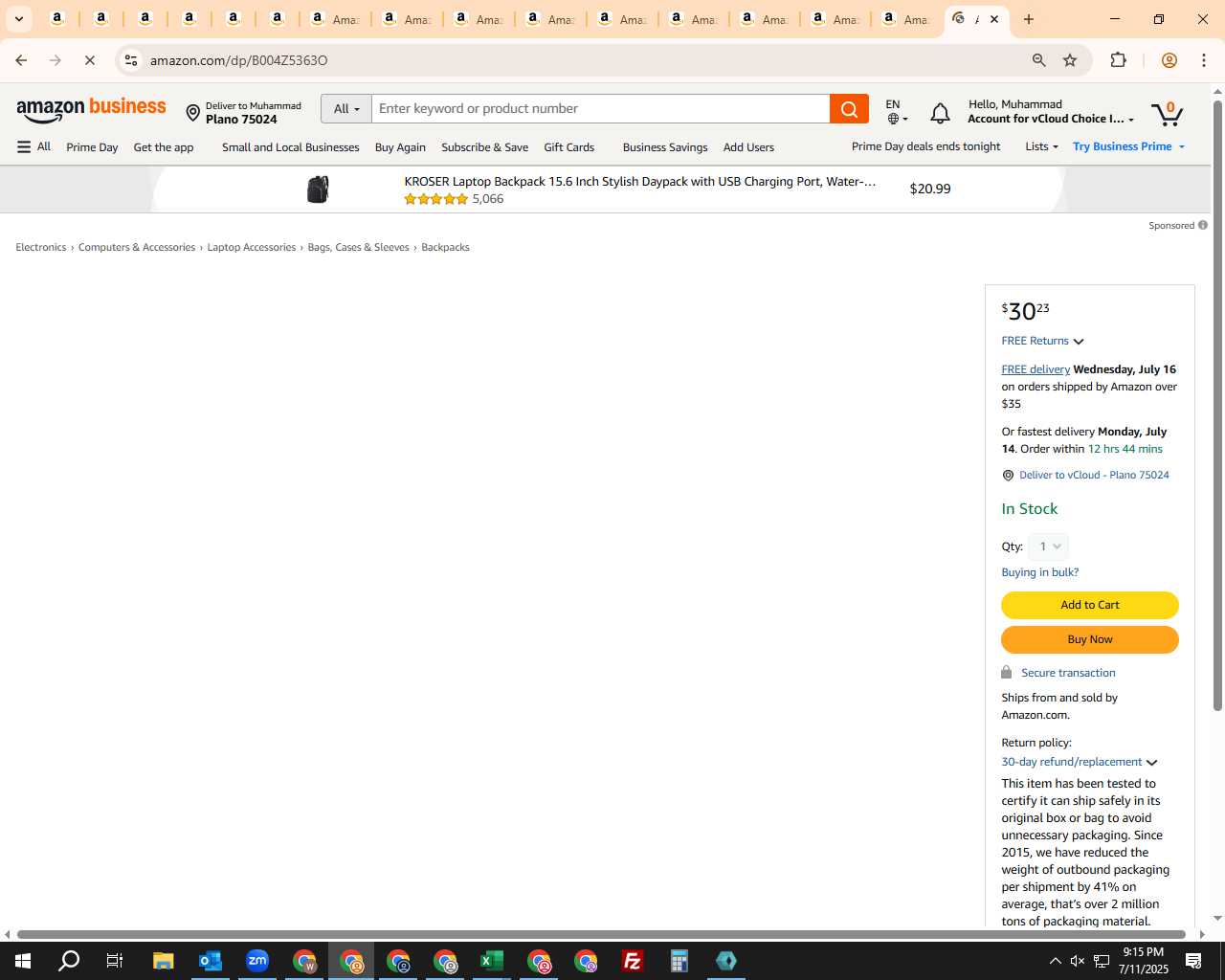1225x980 pixels.
Task: Click the Electronics breadcrumb
Action: pos(41,247)
